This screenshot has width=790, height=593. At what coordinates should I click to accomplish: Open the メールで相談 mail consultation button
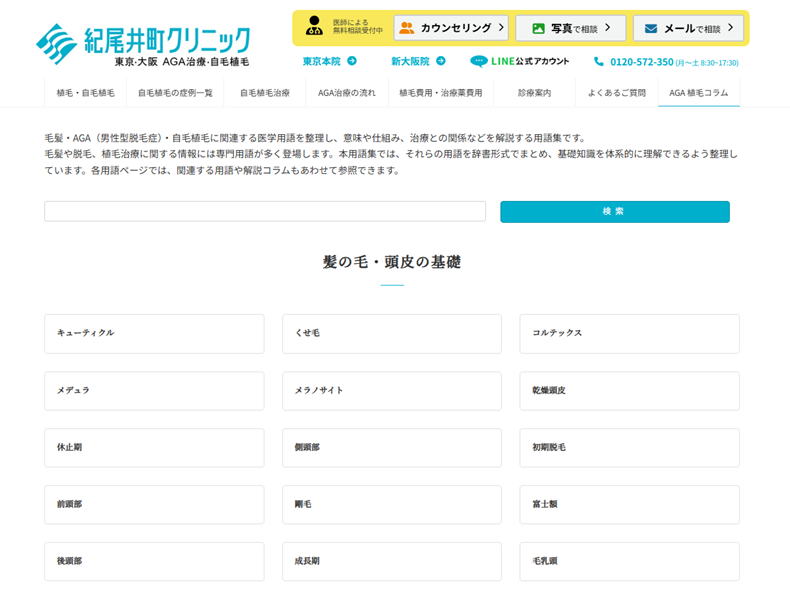pos(687,28)
